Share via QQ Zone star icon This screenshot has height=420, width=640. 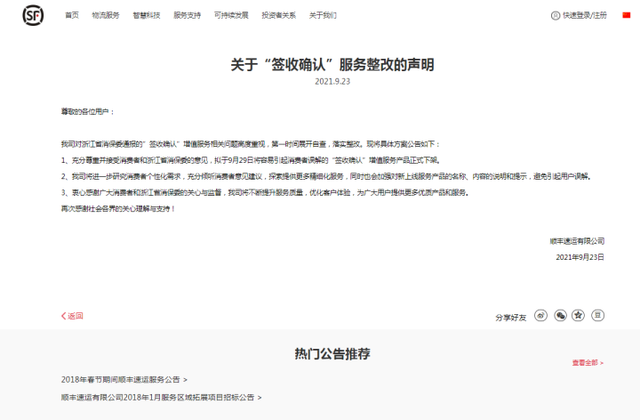pos(578,315)
